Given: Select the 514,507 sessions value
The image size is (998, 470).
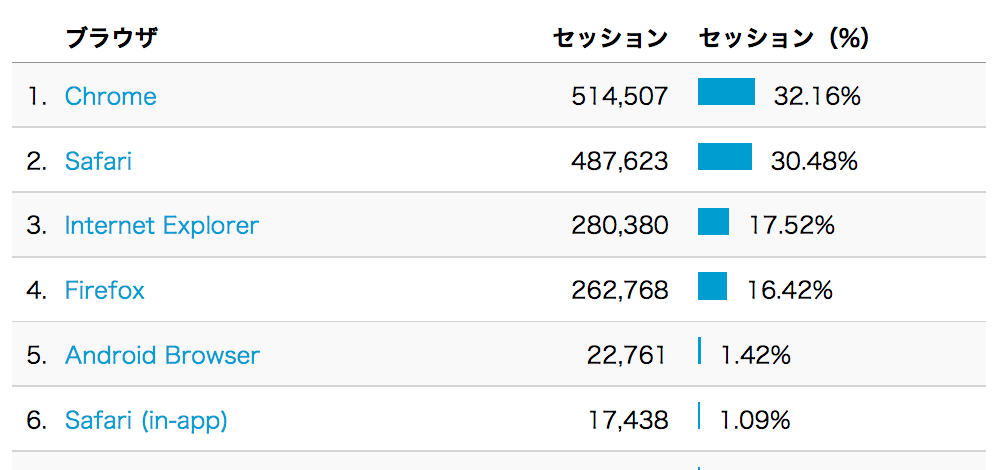Looking at the screenshot, I should [x=620, y=97].
